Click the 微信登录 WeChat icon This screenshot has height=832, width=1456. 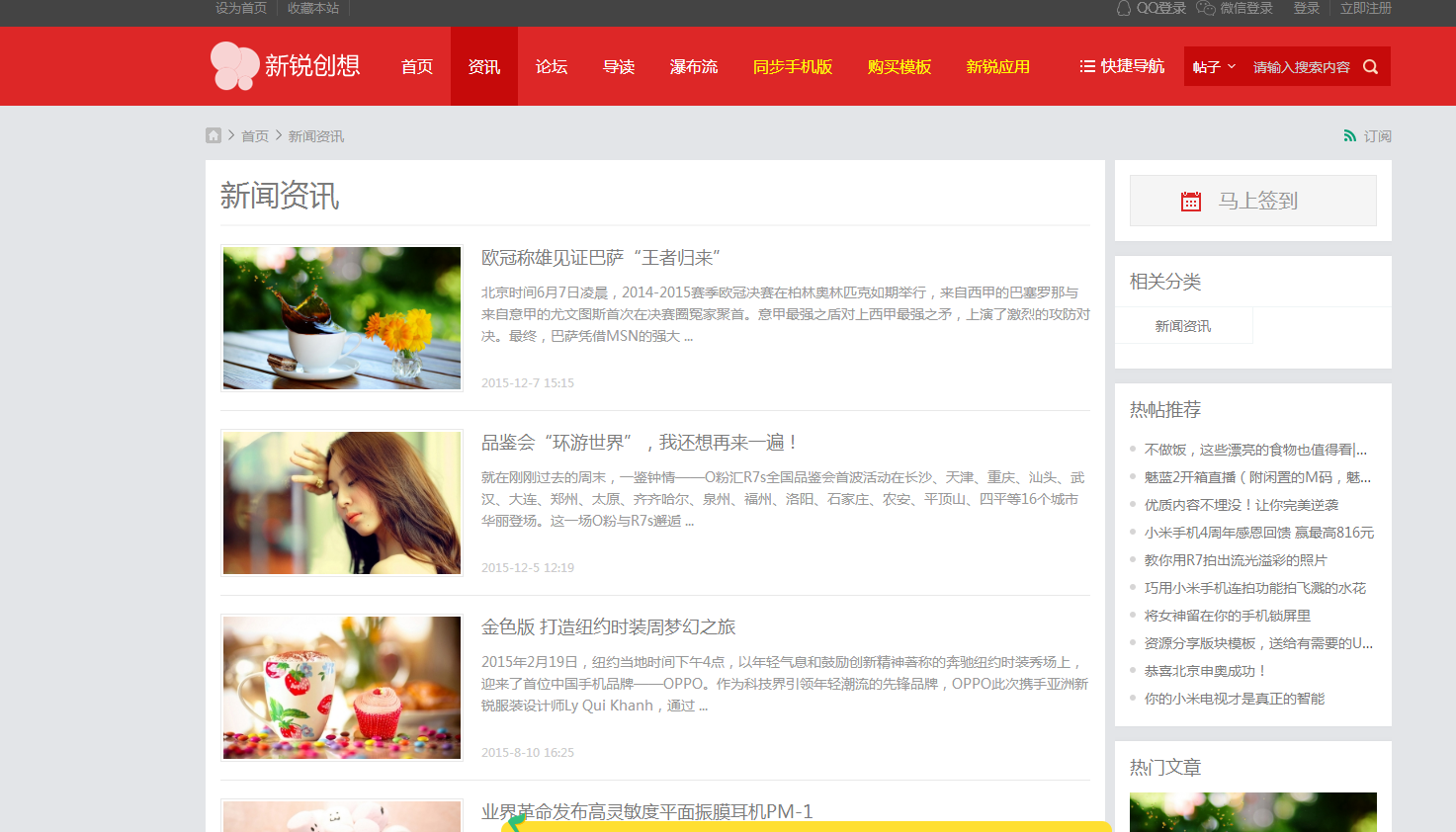pyautogui.click(x=1206, y=8)
